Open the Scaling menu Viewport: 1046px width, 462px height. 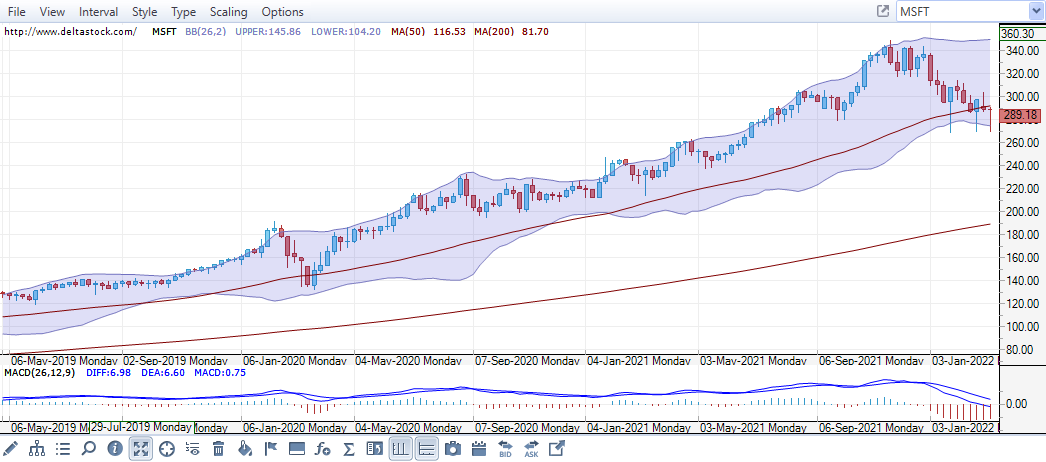pos(228,12)
